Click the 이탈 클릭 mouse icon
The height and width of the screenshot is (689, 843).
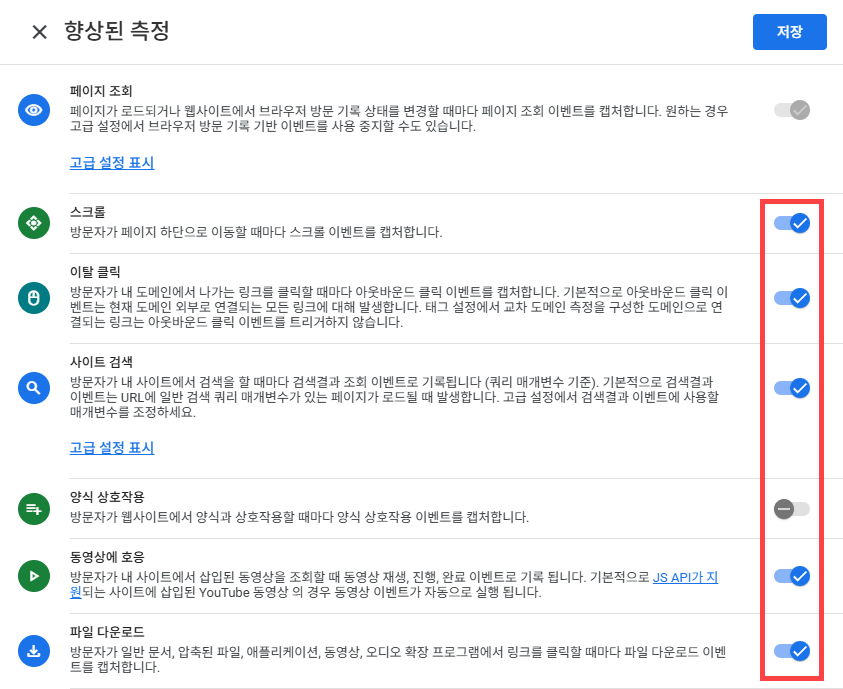(x=34, y=297)
